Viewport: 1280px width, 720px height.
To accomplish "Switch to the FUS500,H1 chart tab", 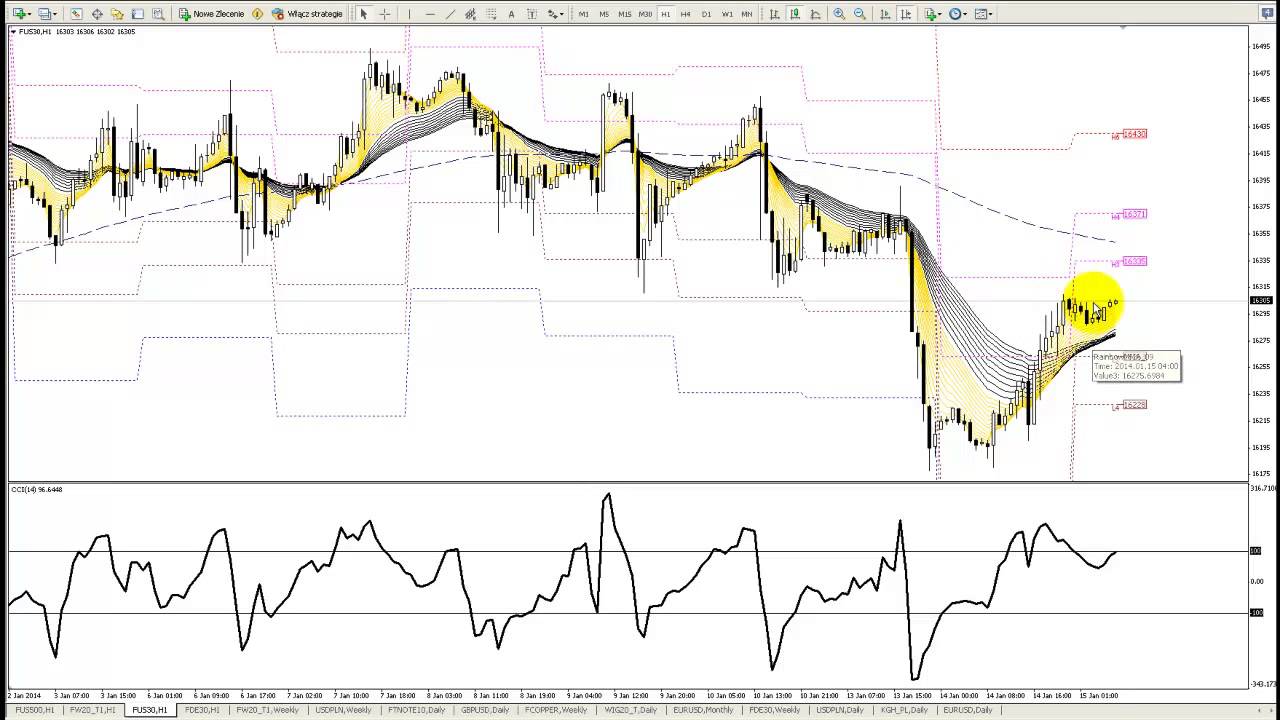I will click(34, 710).
